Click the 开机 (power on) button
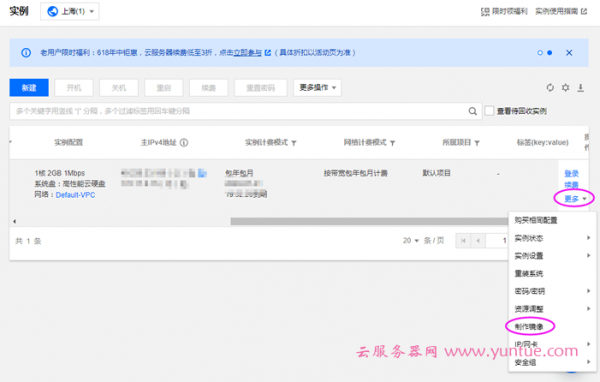 (74, 88)
